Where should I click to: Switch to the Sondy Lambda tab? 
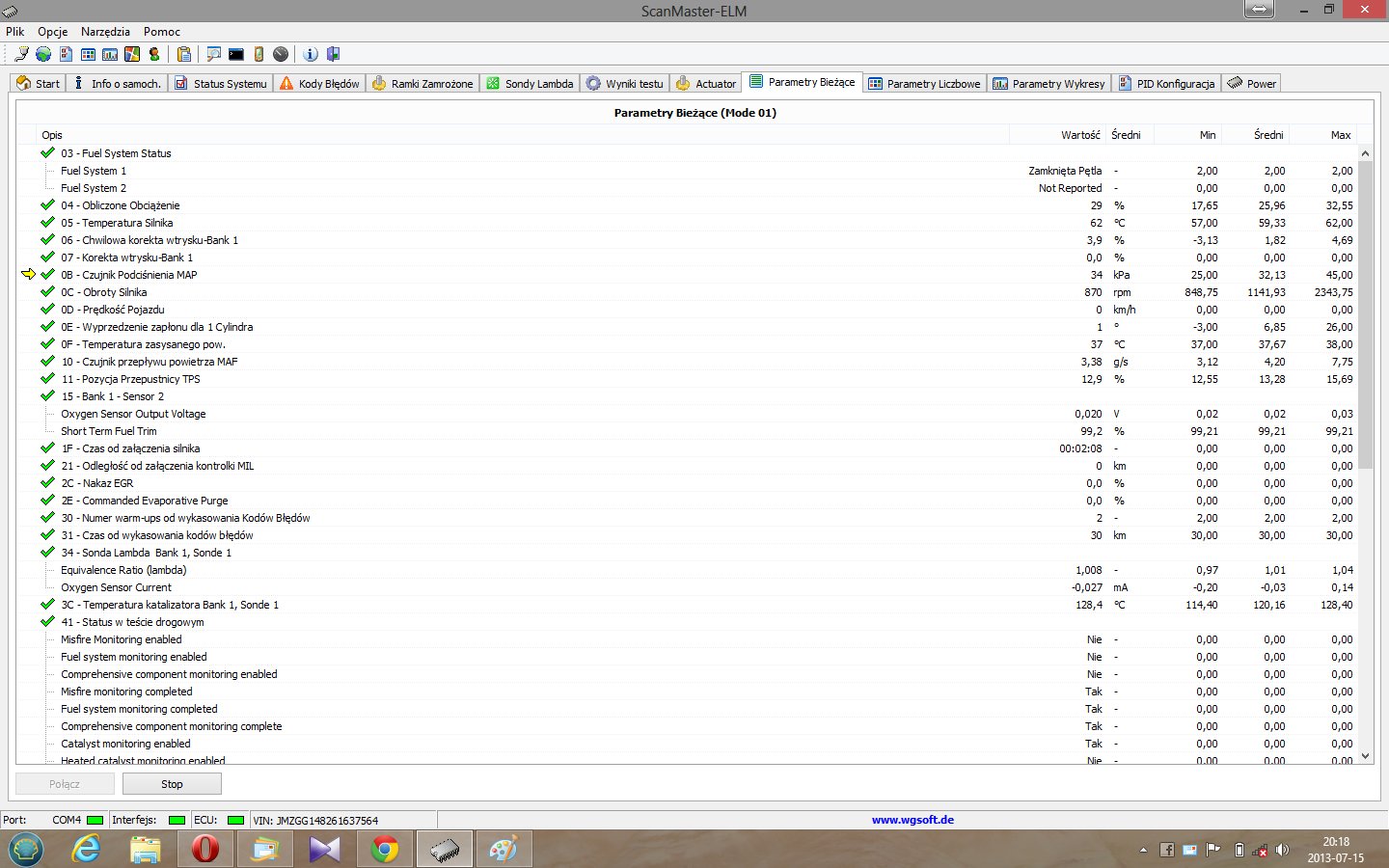pyautogui.click(x=530, y=84)
